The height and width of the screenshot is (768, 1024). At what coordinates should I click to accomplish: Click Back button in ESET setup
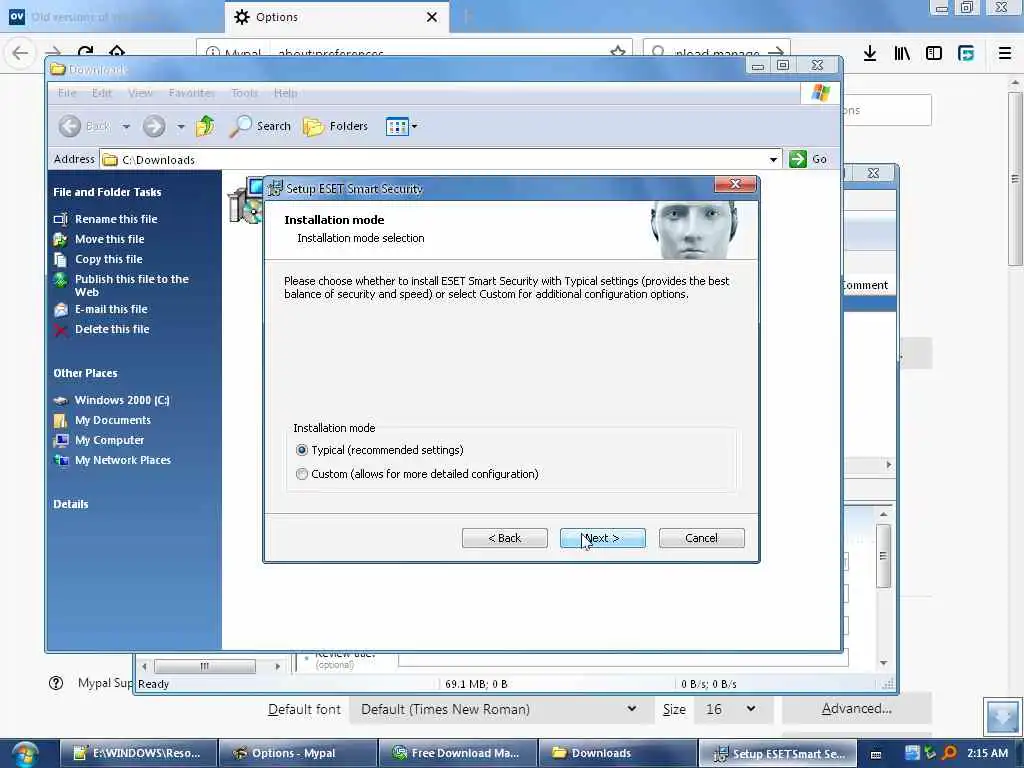click(x=504, y=538)
